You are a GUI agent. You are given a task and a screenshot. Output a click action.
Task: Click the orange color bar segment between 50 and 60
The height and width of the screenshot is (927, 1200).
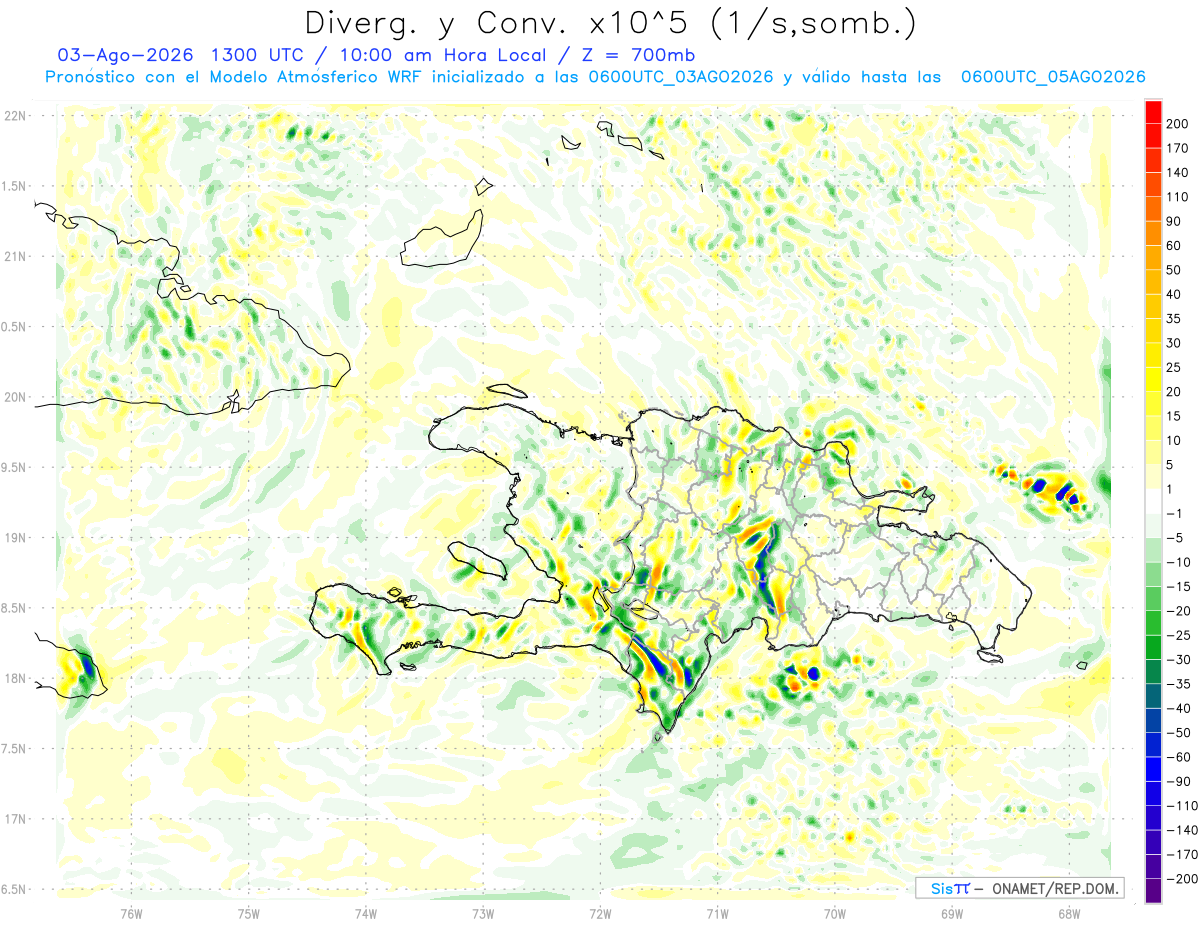click(1153, 258)
